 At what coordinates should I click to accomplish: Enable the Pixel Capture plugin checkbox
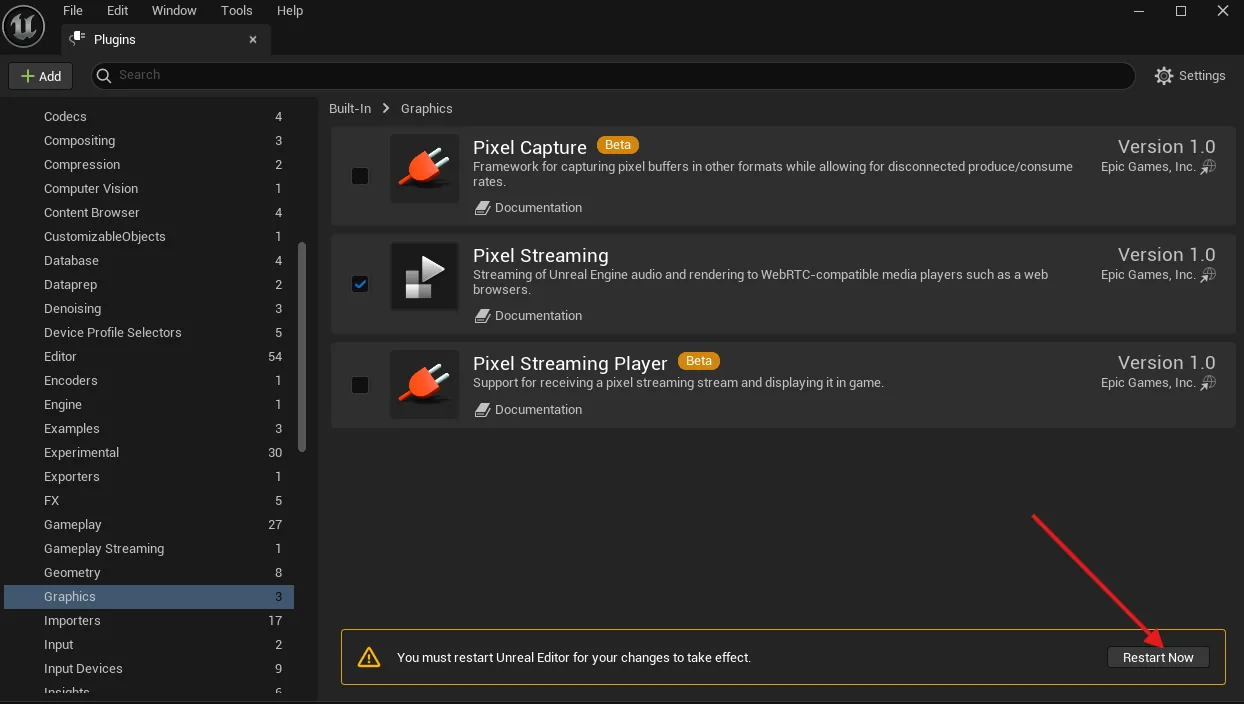pyautogui.click(x=360, y=176)
